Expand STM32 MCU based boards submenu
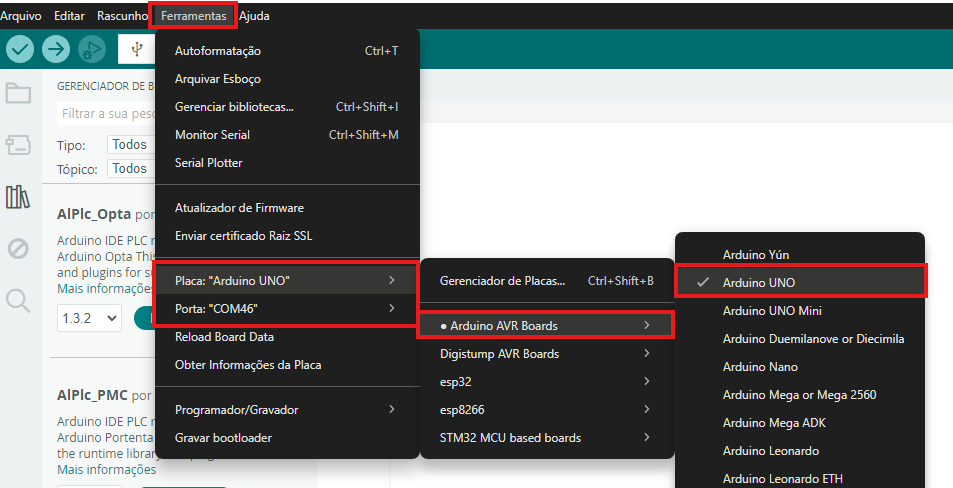This screenshot has height=488, width=953. (547, 438)
